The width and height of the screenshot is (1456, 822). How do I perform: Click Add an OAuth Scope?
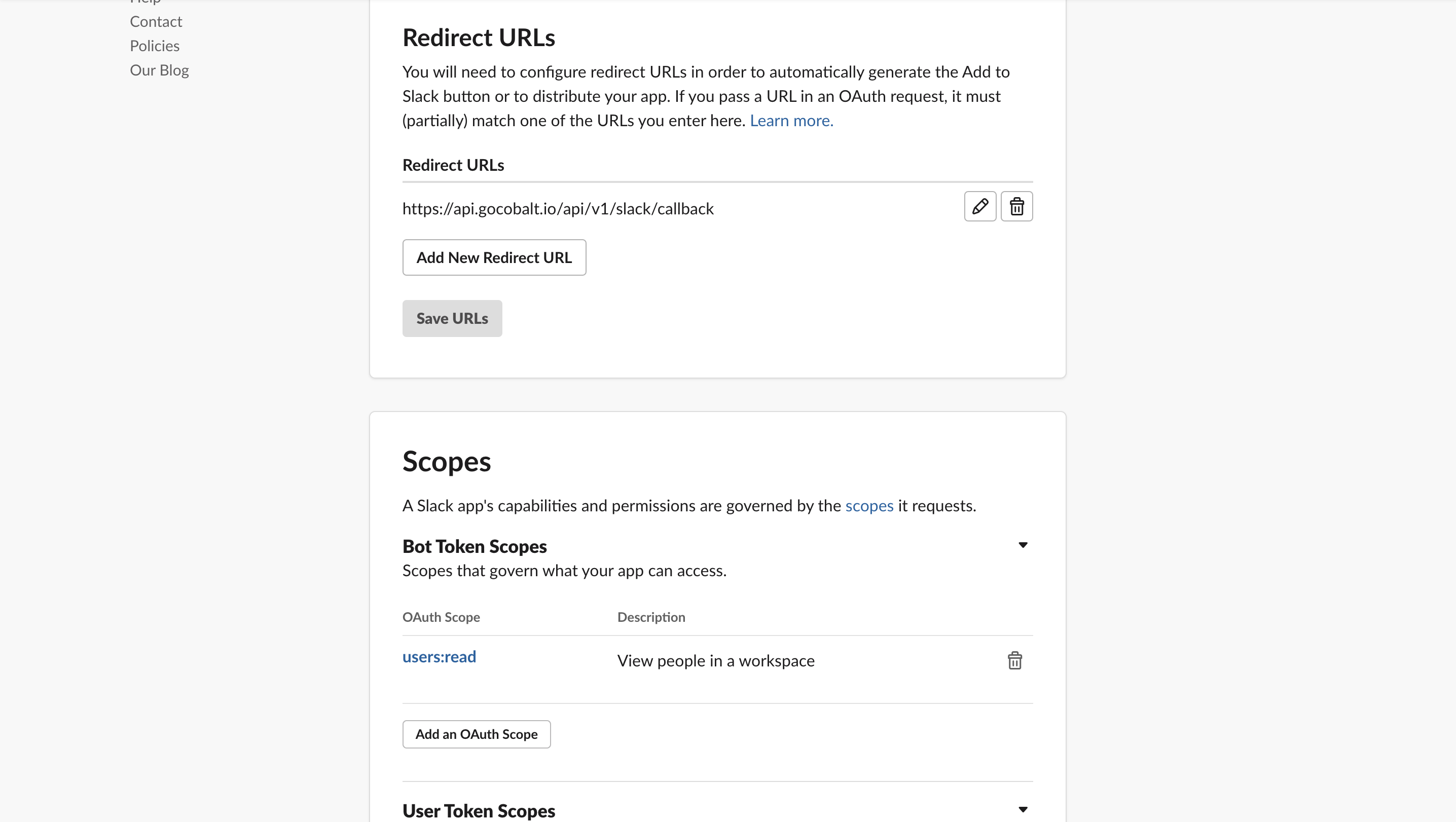[x=476, y=734]
